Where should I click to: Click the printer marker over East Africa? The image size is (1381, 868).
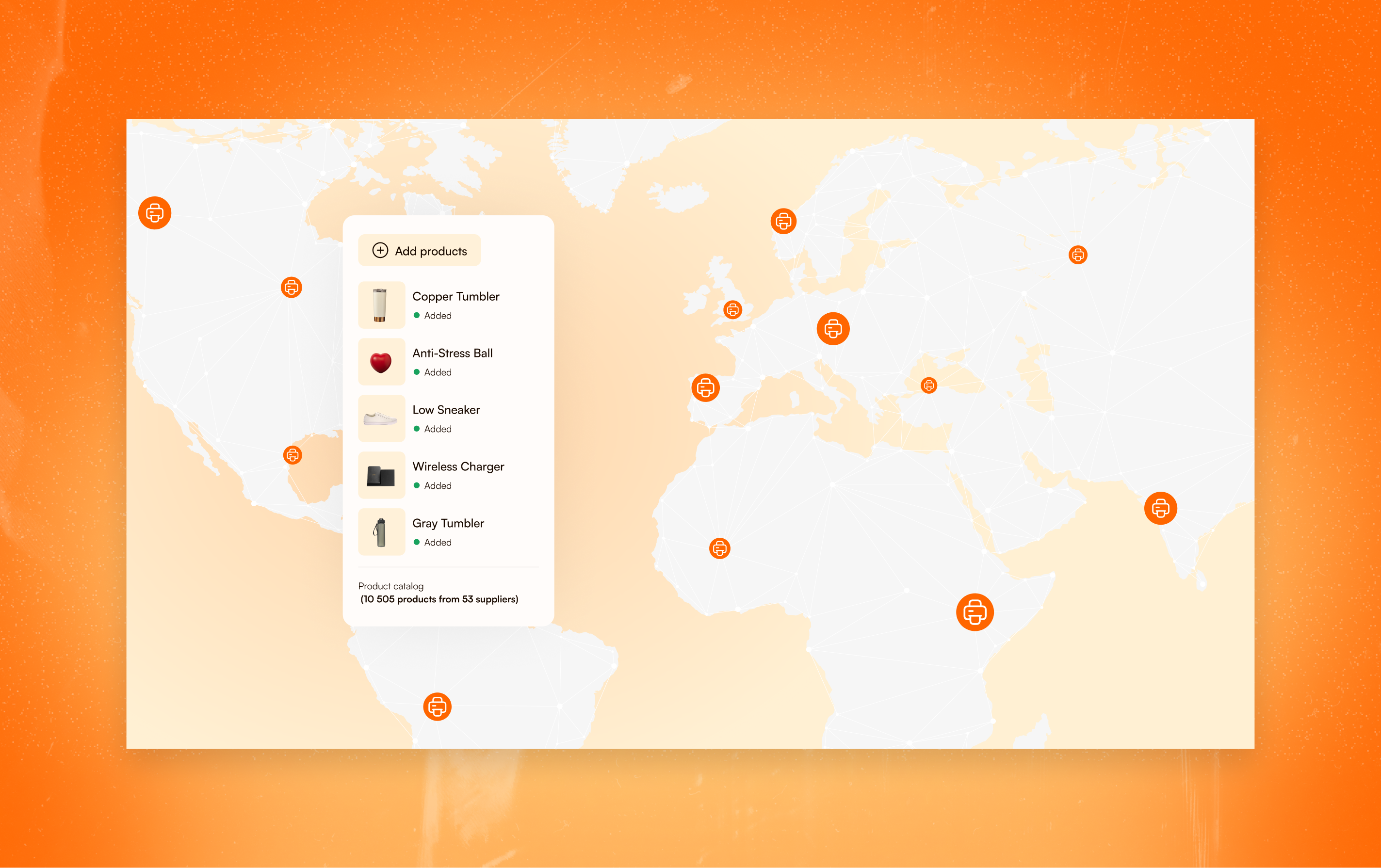coord(975,612)
